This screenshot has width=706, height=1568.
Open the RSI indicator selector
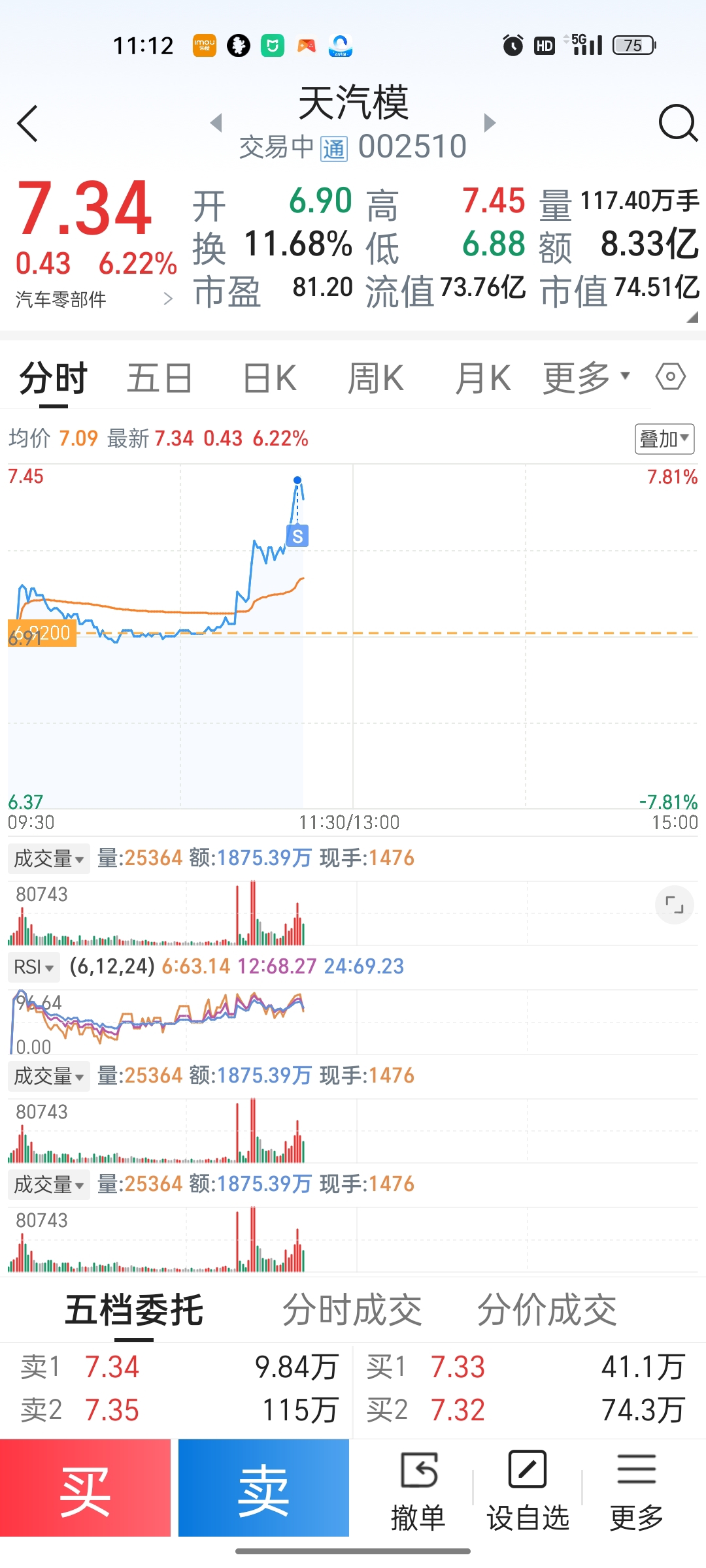[x=34, y=967]
